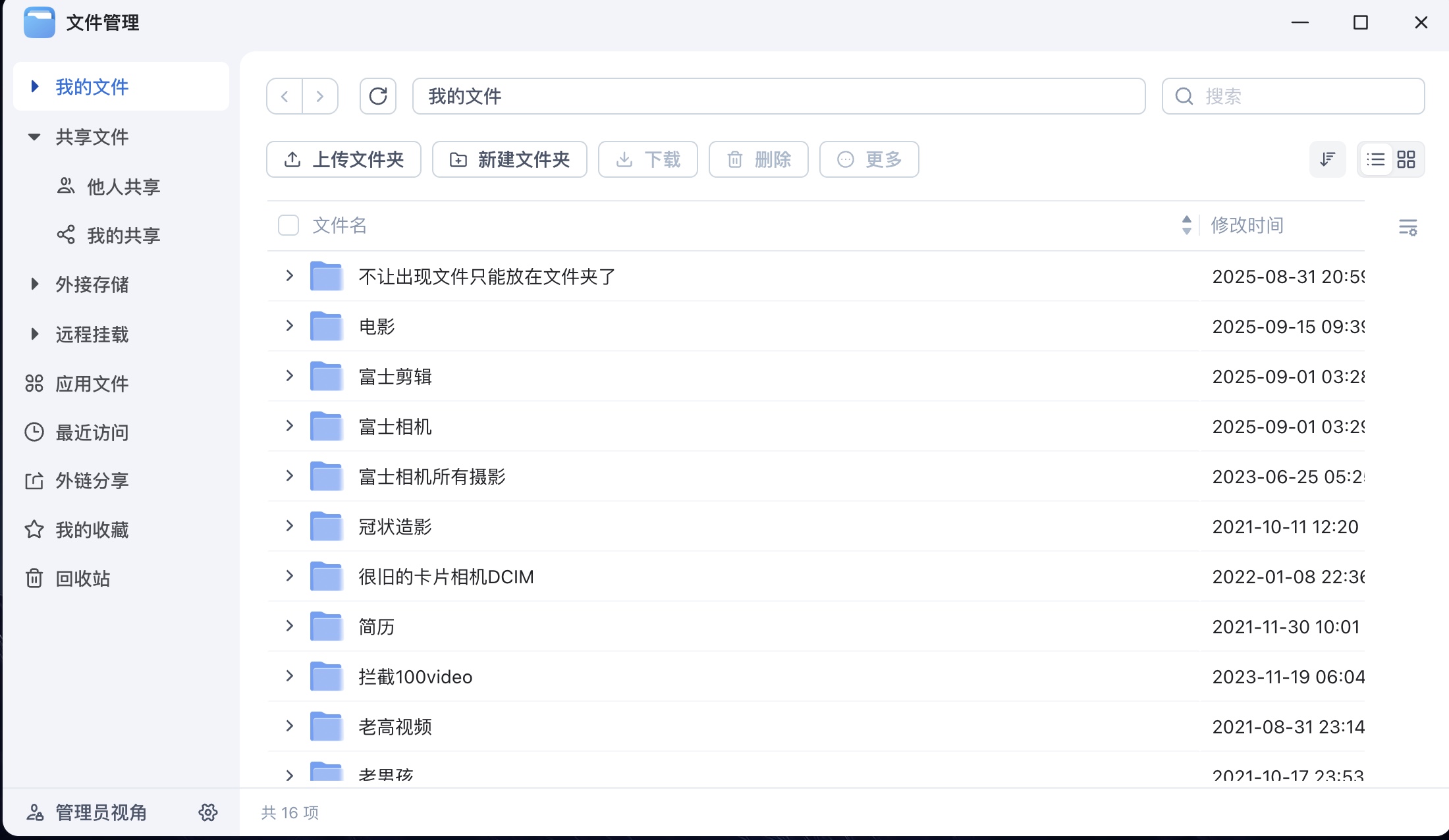
Task: Open the sort order icon
Action: pos(1327,159)
